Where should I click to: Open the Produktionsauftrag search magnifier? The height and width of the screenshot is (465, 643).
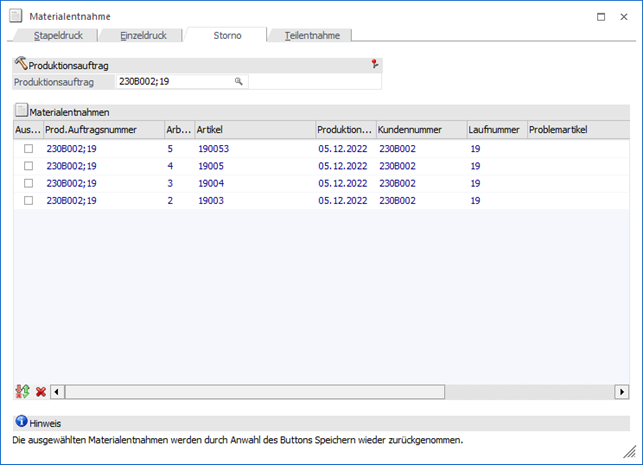(239, 81)
